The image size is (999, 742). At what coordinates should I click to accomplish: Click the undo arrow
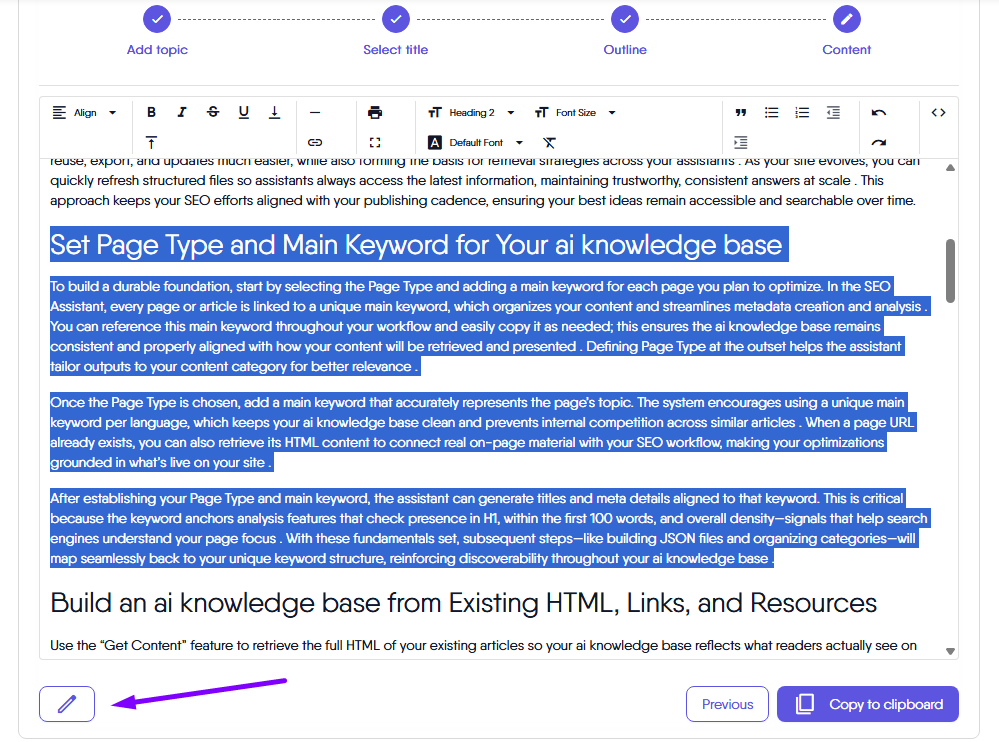(879, 113)
